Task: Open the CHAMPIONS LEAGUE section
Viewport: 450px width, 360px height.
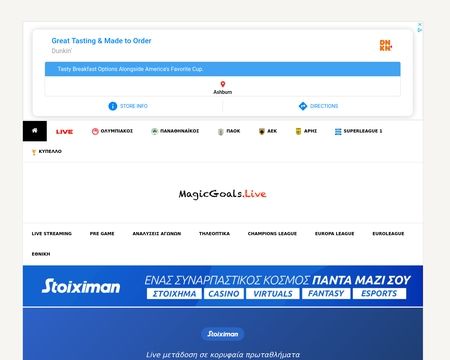Action: coord(272,234)
